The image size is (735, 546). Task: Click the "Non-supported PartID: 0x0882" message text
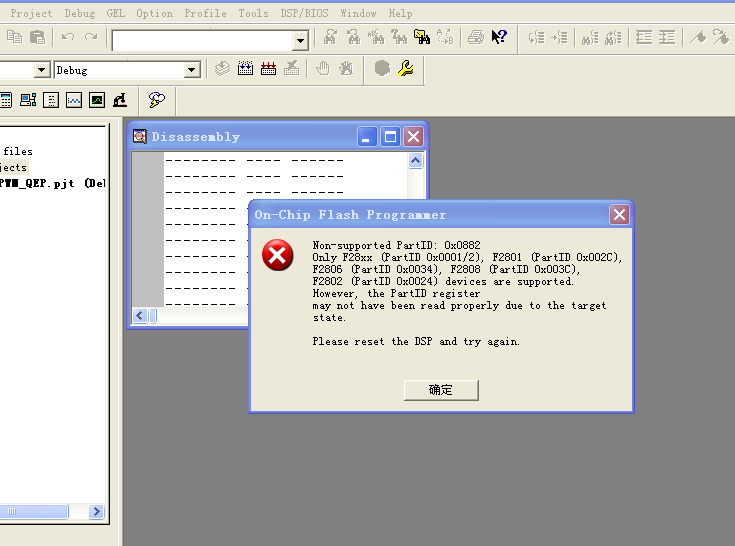[397, 245]
